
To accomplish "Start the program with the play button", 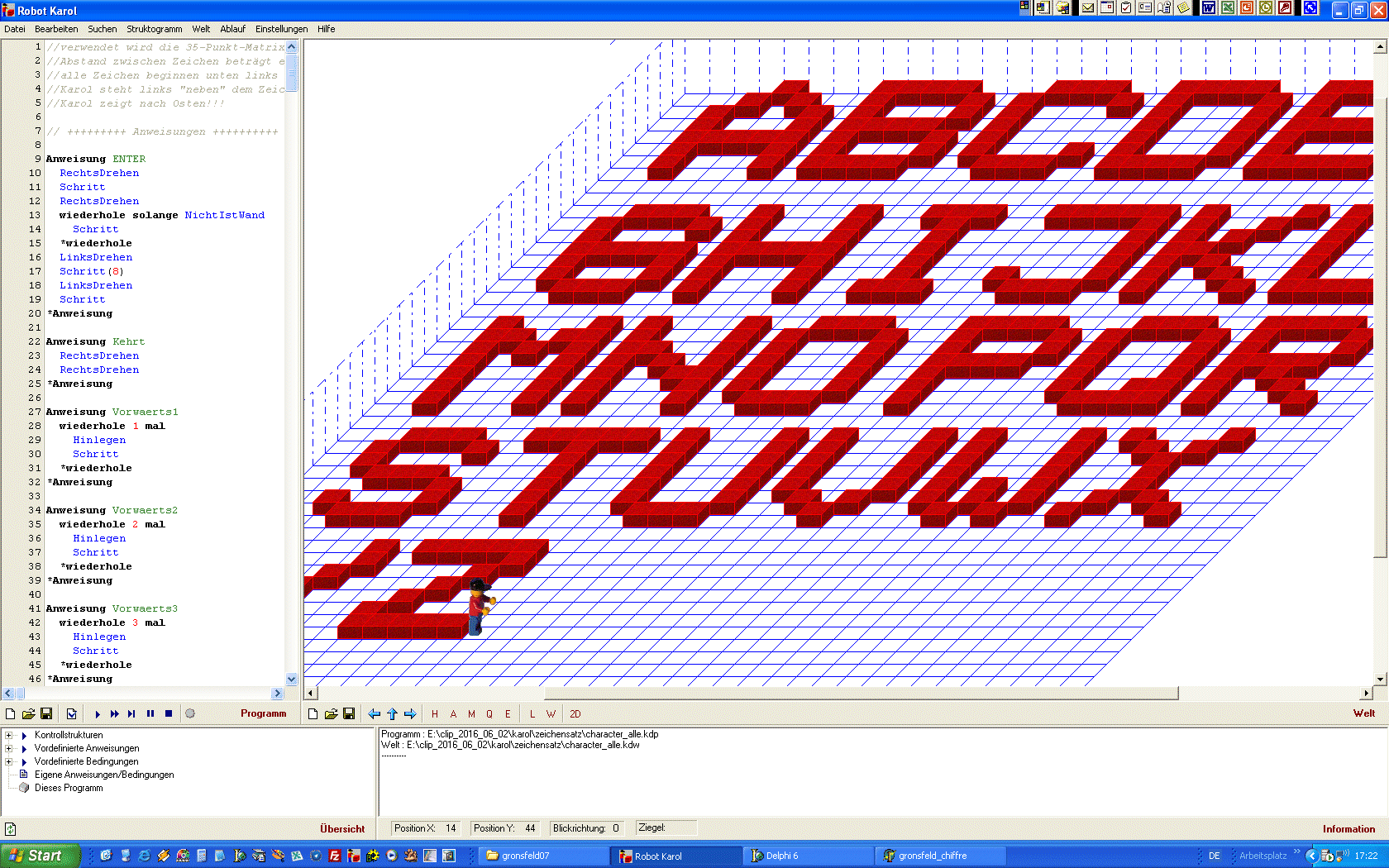I will click(x=98, y=714).
